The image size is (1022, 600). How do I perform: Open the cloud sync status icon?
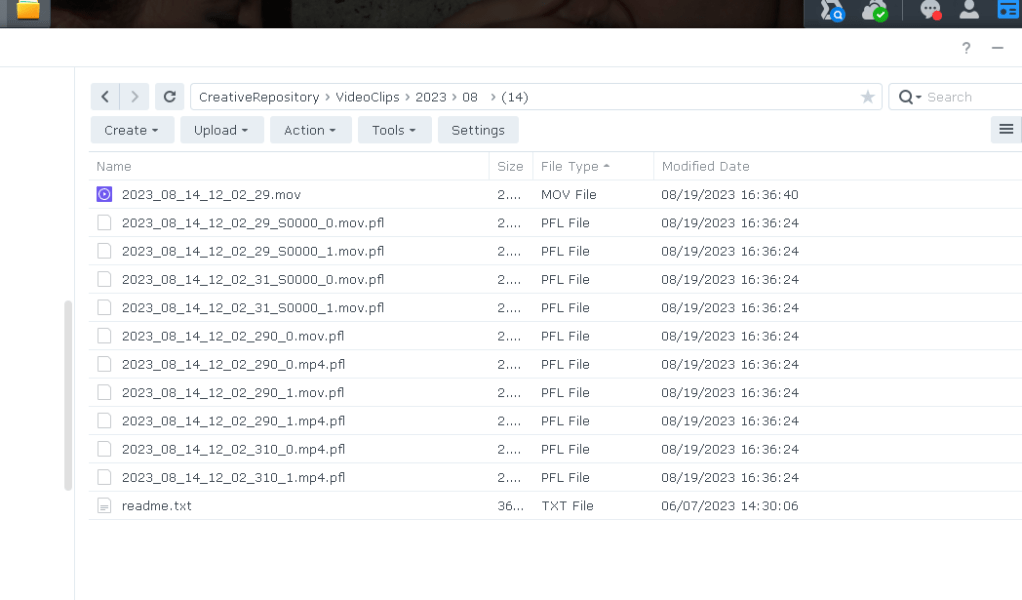874,11
